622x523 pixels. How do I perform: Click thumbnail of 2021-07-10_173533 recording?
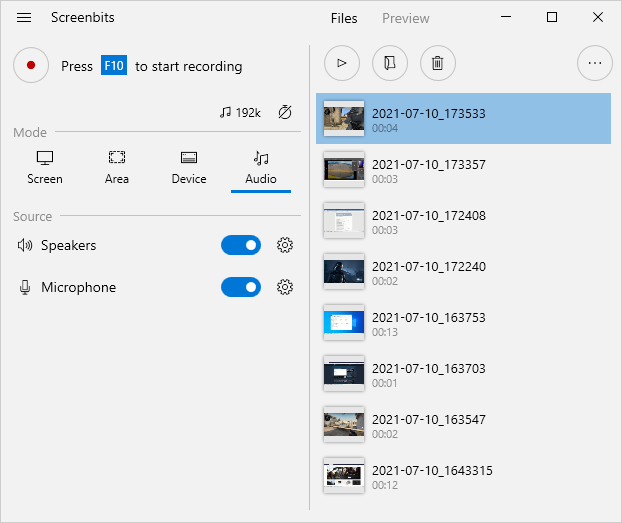(x=344, y=118)
